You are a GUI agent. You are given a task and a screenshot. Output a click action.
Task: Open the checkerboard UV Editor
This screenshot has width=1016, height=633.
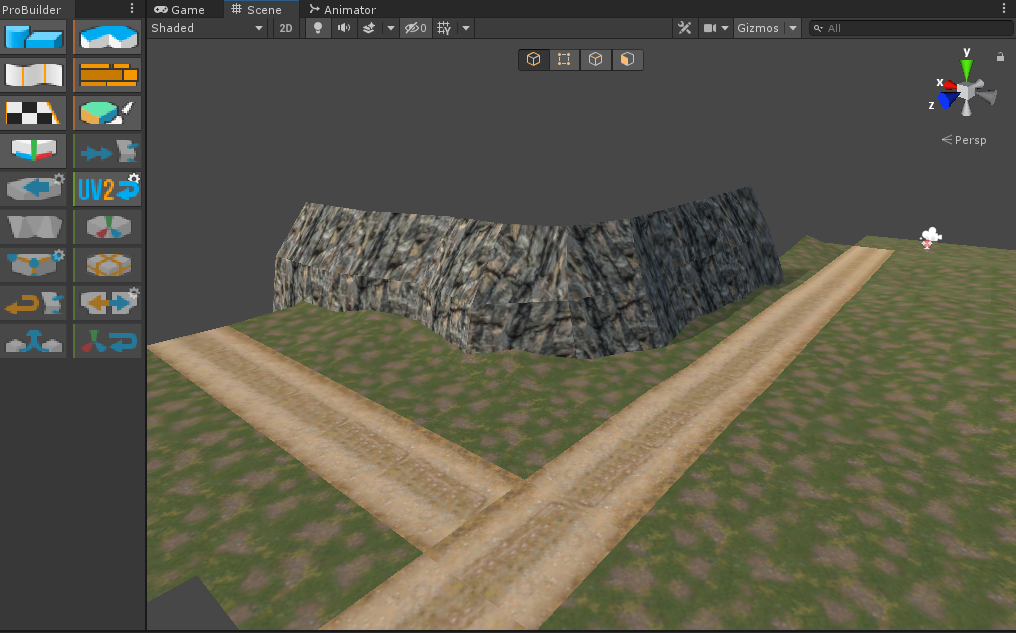tap(34, 113)
